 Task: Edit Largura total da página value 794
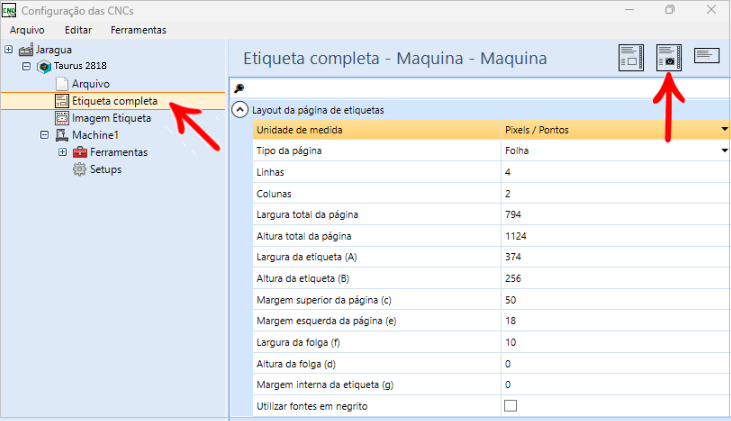(x=615, y=214)
